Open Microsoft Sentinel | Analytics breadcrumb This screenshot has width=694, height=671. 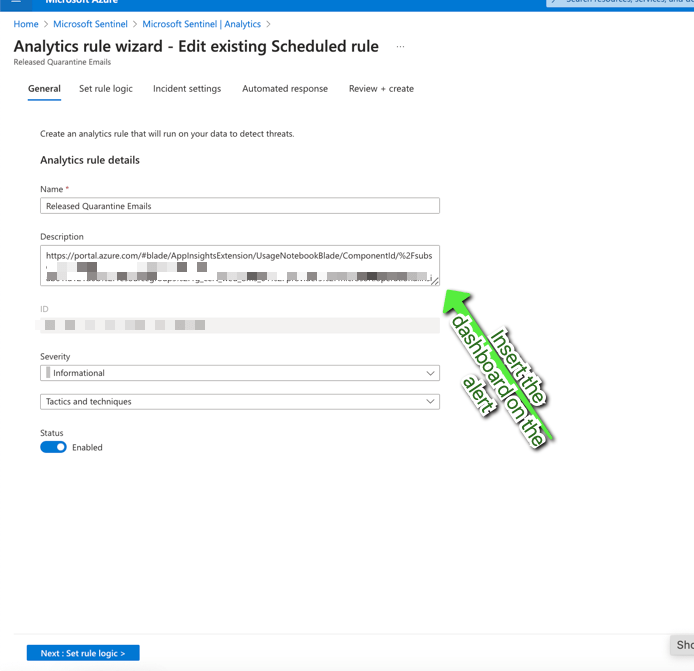201,24
